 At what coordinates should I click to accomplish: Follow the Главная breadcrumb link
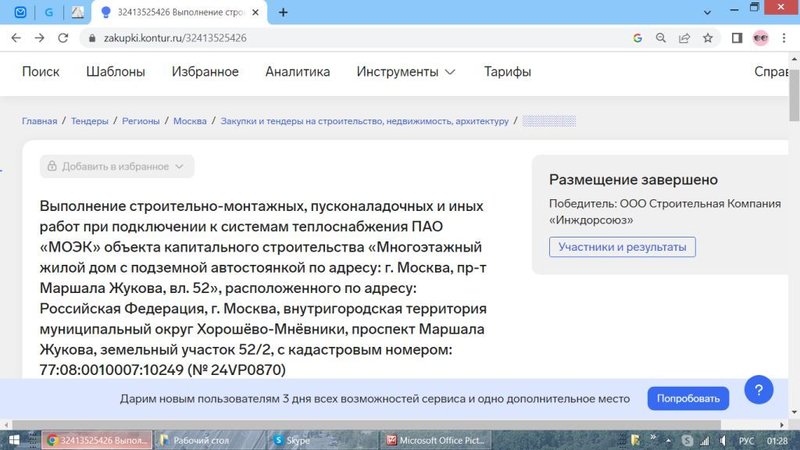click(x=39, y=121)
